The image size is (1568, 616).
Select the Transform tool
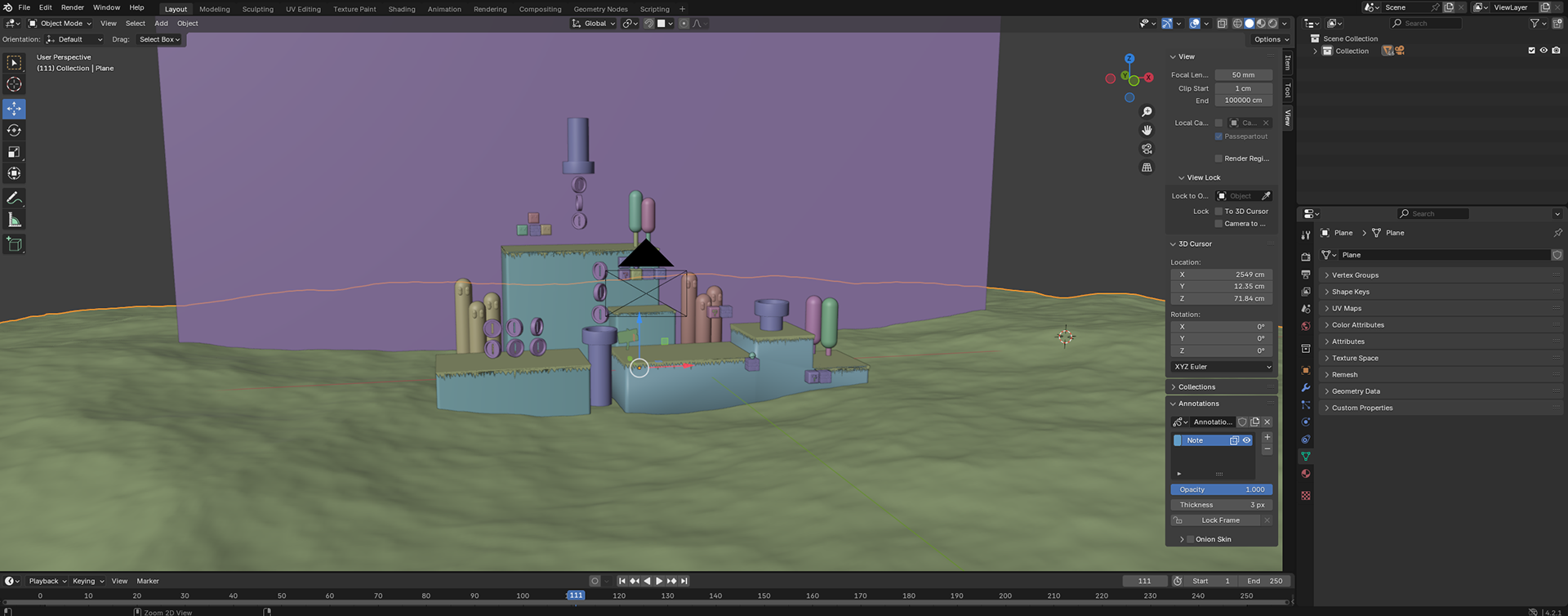point(14,173)
